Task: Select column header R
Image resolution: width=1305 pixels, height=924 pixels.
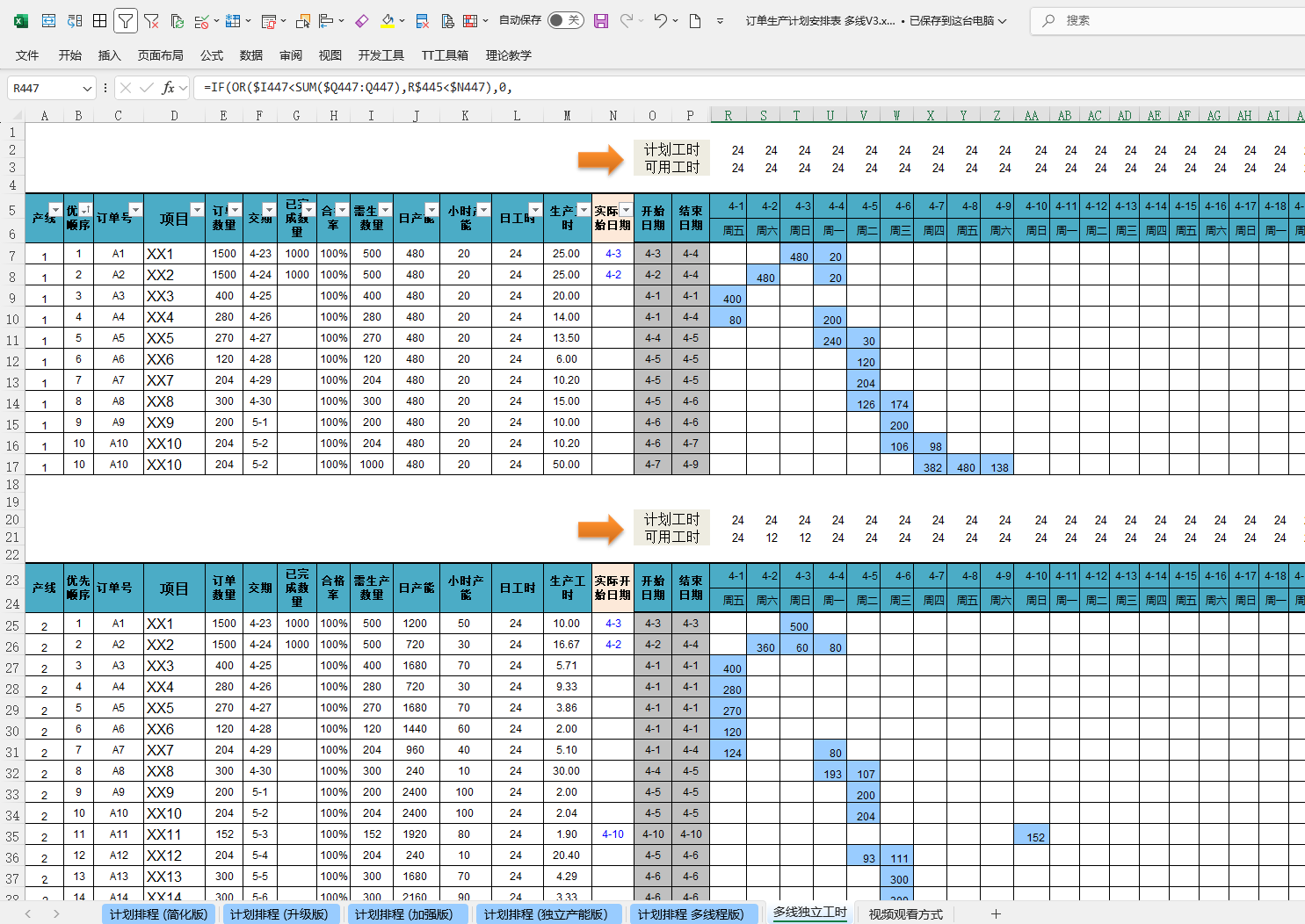Action: coord(728,115)
